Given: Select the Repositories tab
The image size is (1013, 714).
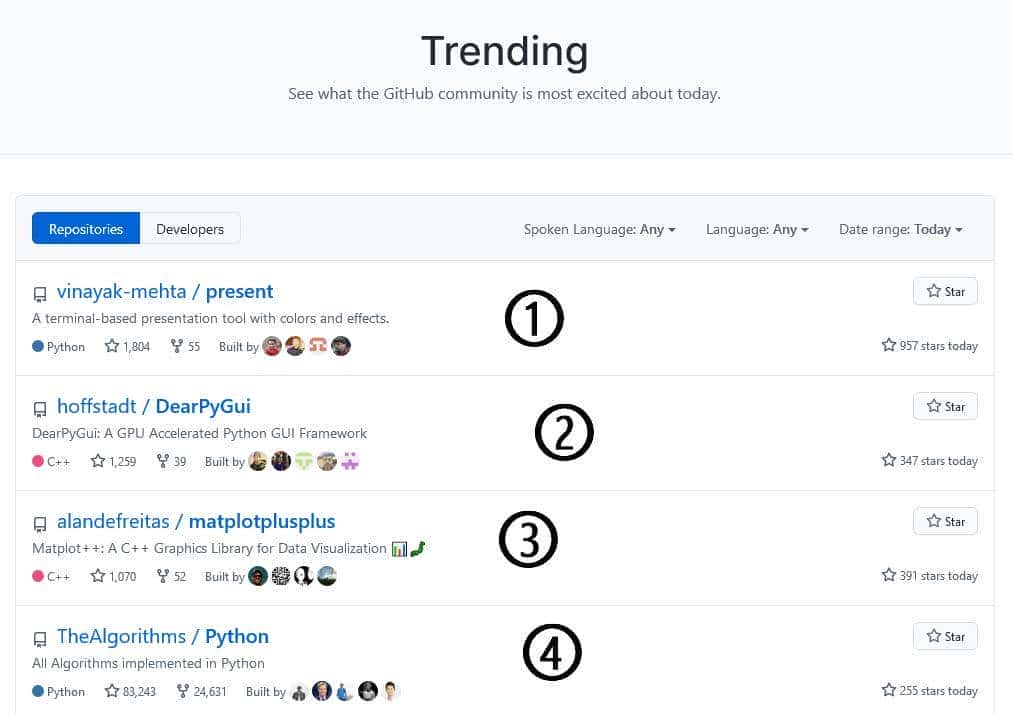Looking at the screenshot, I should point(86,229).
